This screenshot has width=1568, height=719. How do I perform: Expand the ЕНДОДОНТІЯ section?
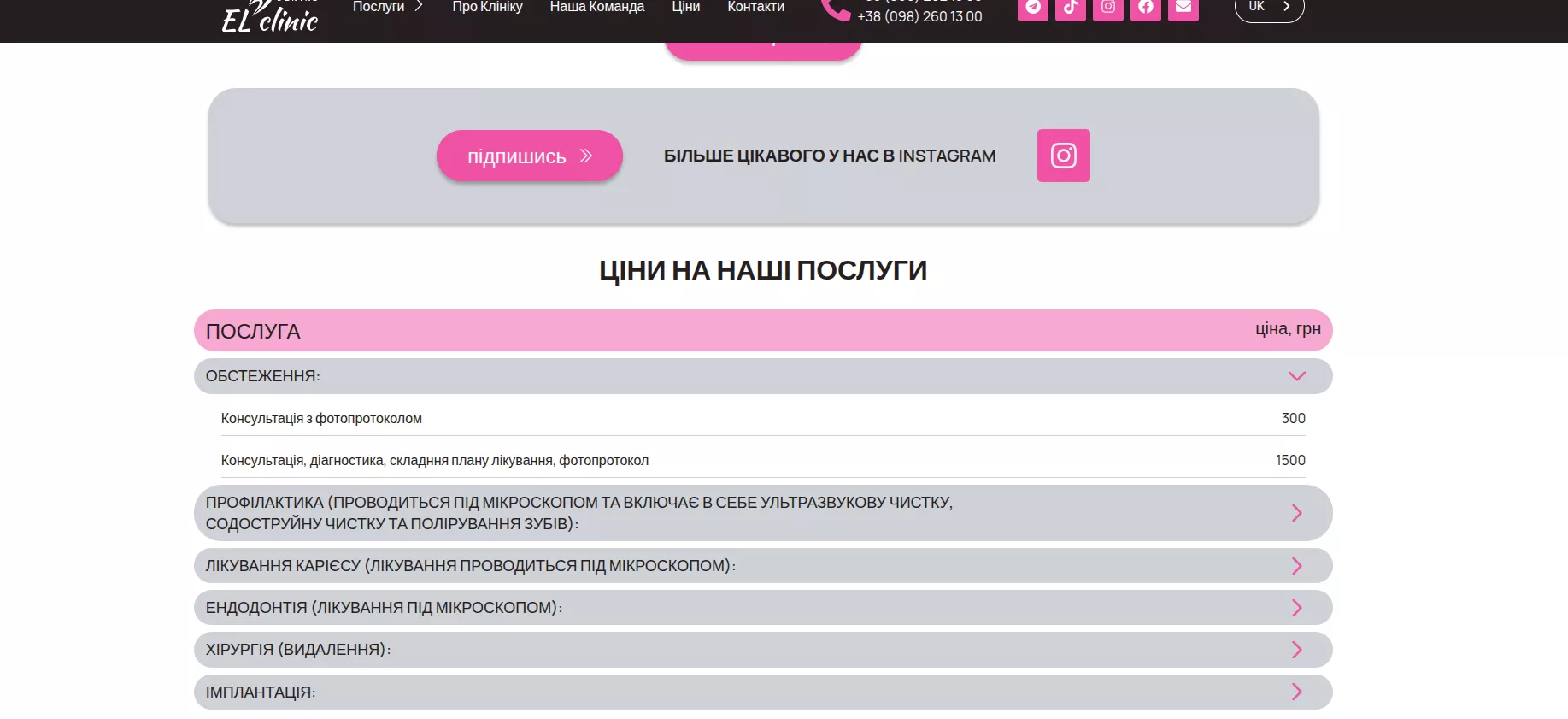point(1296,608)
